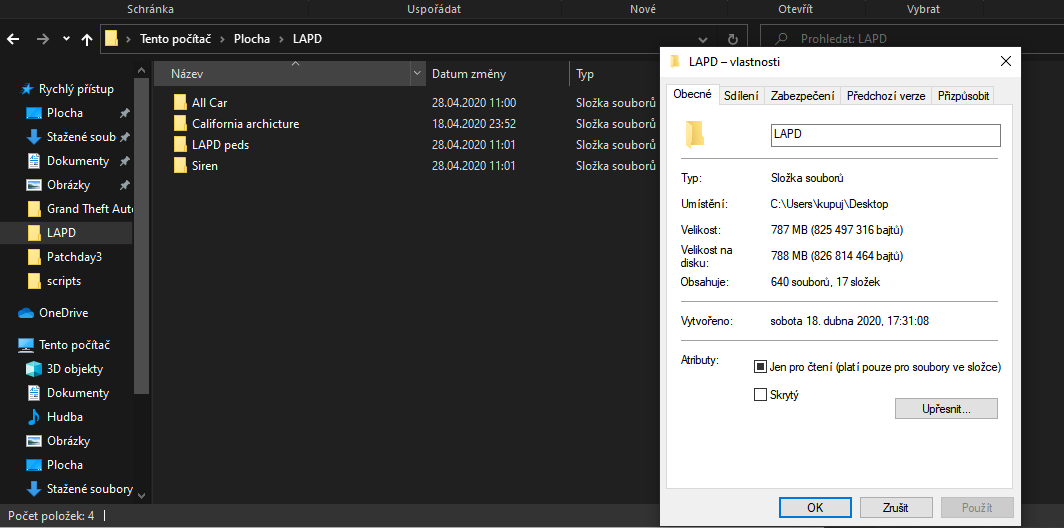
Task: Toggle Jen pro čtení checkbox
Action: (760, 367)
